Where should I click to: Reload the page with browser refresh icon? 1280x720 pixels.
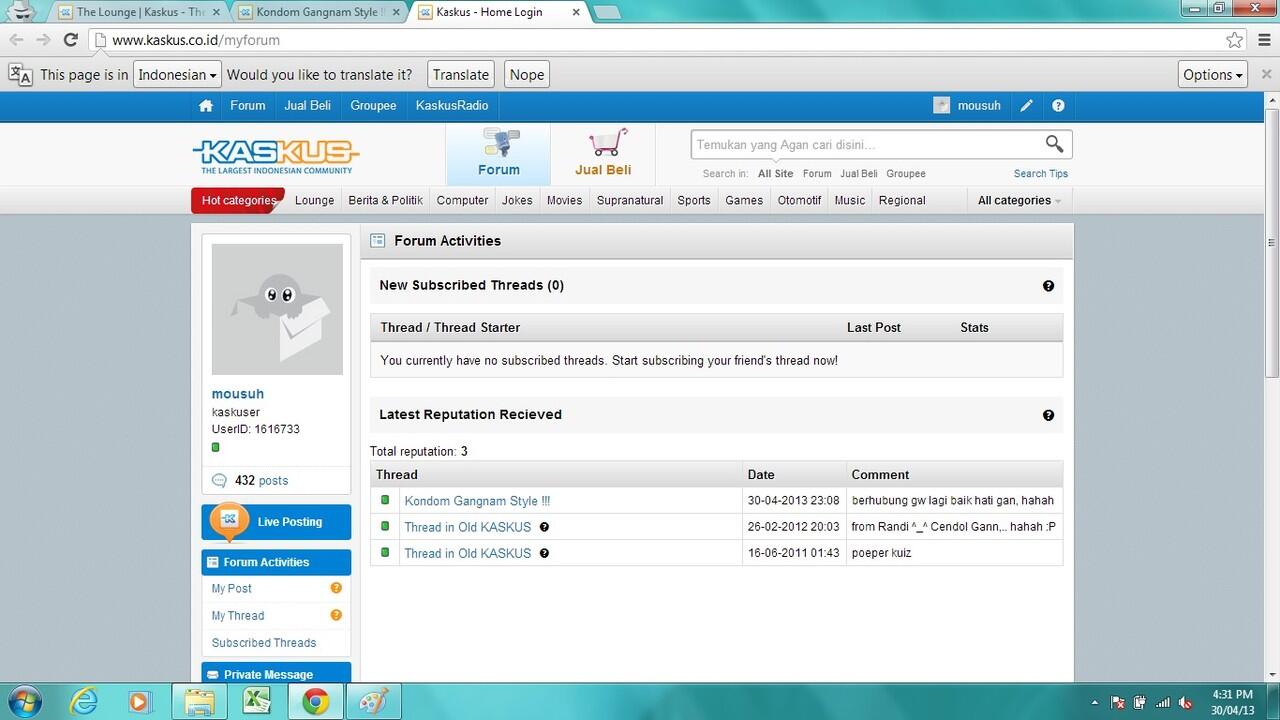(70, 40)
